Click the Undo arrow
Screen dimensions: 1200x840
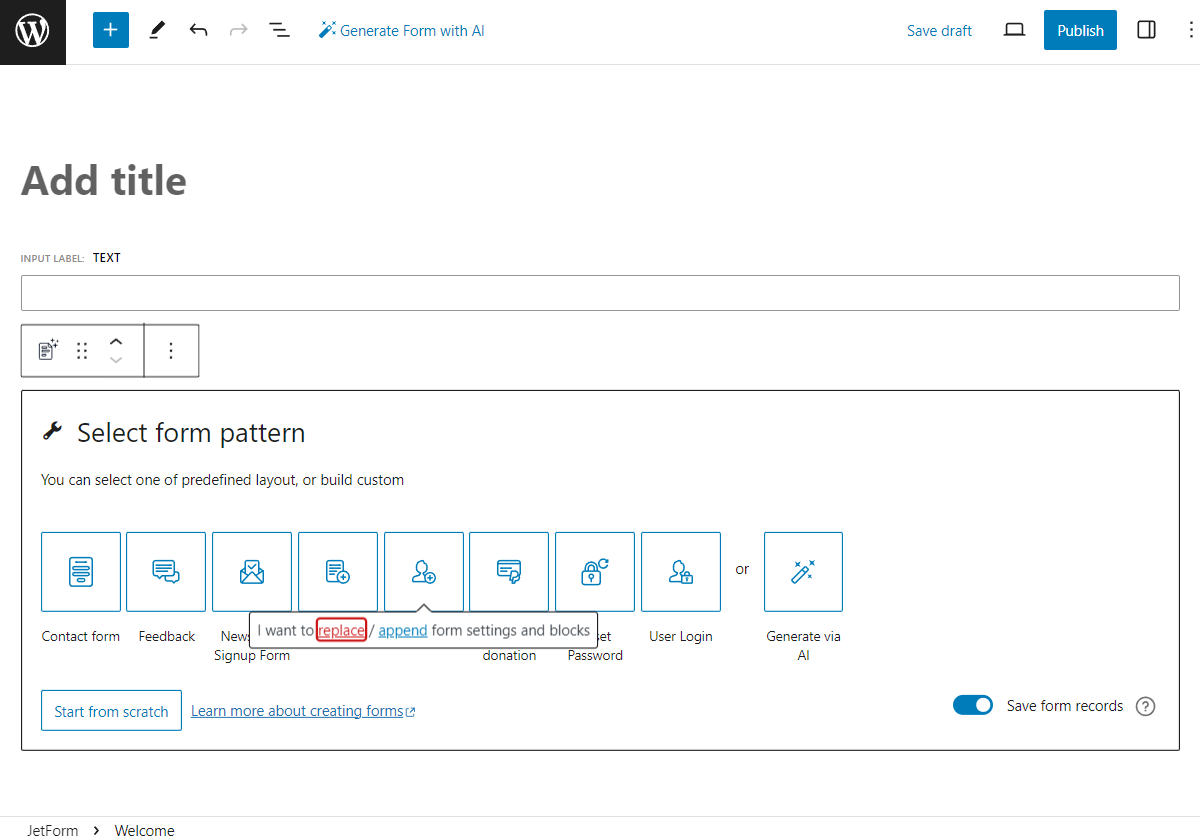[x=198, y=30]
